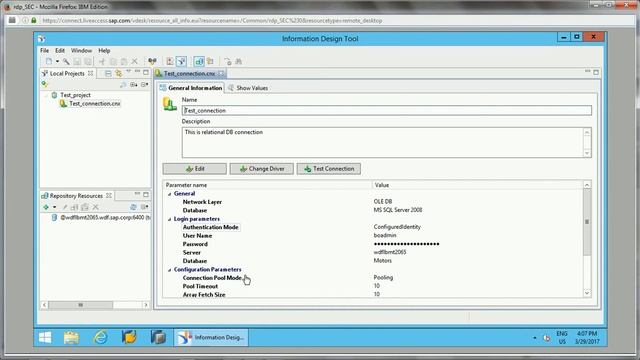Click green Insert Session icon in Repository Resources
This screenshot has width=640, height=360.
click(46, 207)
